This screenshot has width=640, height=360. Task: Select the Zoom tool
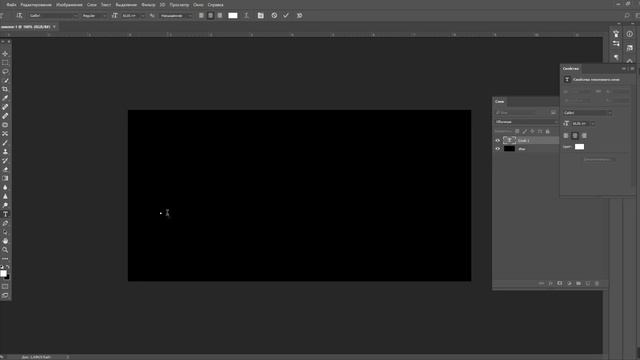click(5, 250)
